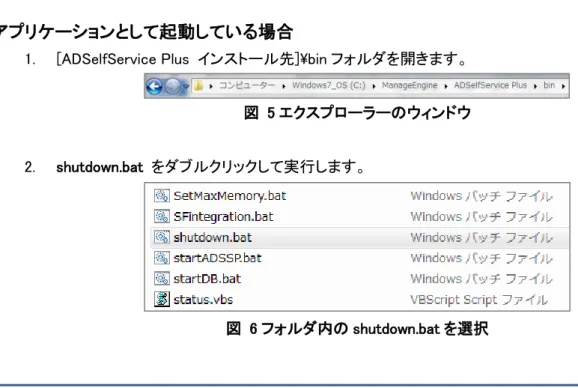
Task: Select Windows7_OS (C:) breadcrumb segment
Action: click(x=329, y=85)
